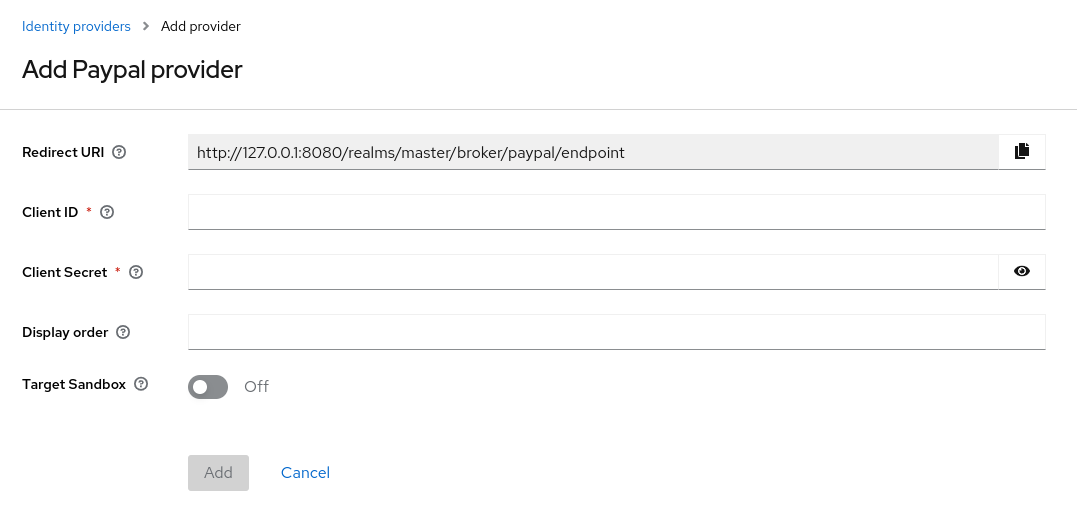Open help for Redirect URI
This screenshot has width=1077, height=515.
click(x=119, y=152)
